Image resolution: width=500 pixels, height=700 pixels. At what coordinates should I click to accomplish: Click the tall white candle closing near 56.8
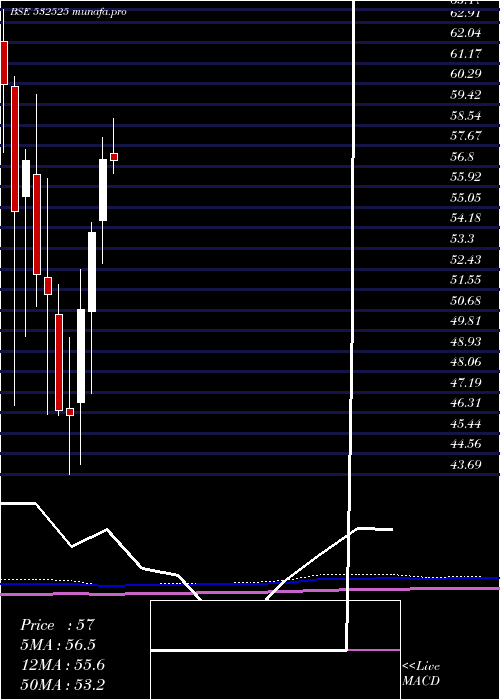(103, 190)
